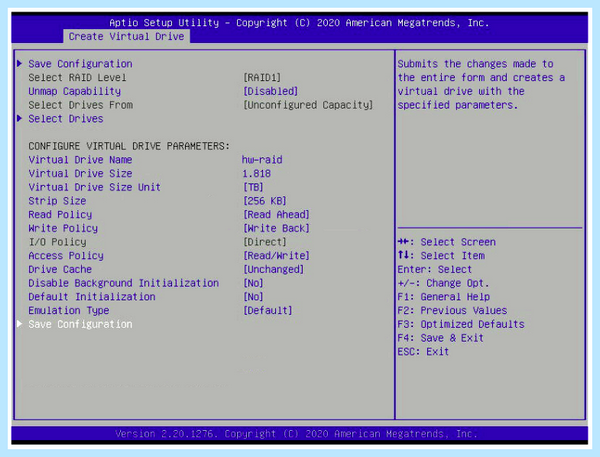
Task: Change the Virtual Drive Size Unit TB
Action: (x=253, y=187)
